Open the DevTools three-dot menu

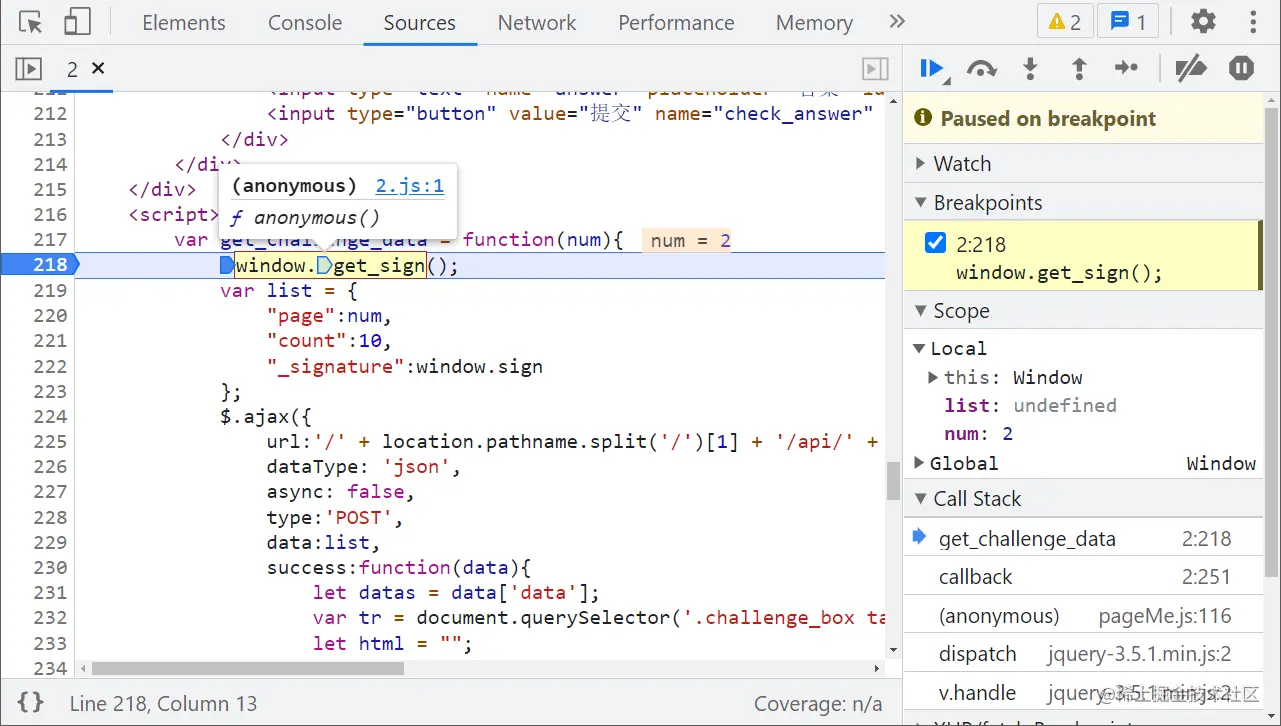point(1253,22)
